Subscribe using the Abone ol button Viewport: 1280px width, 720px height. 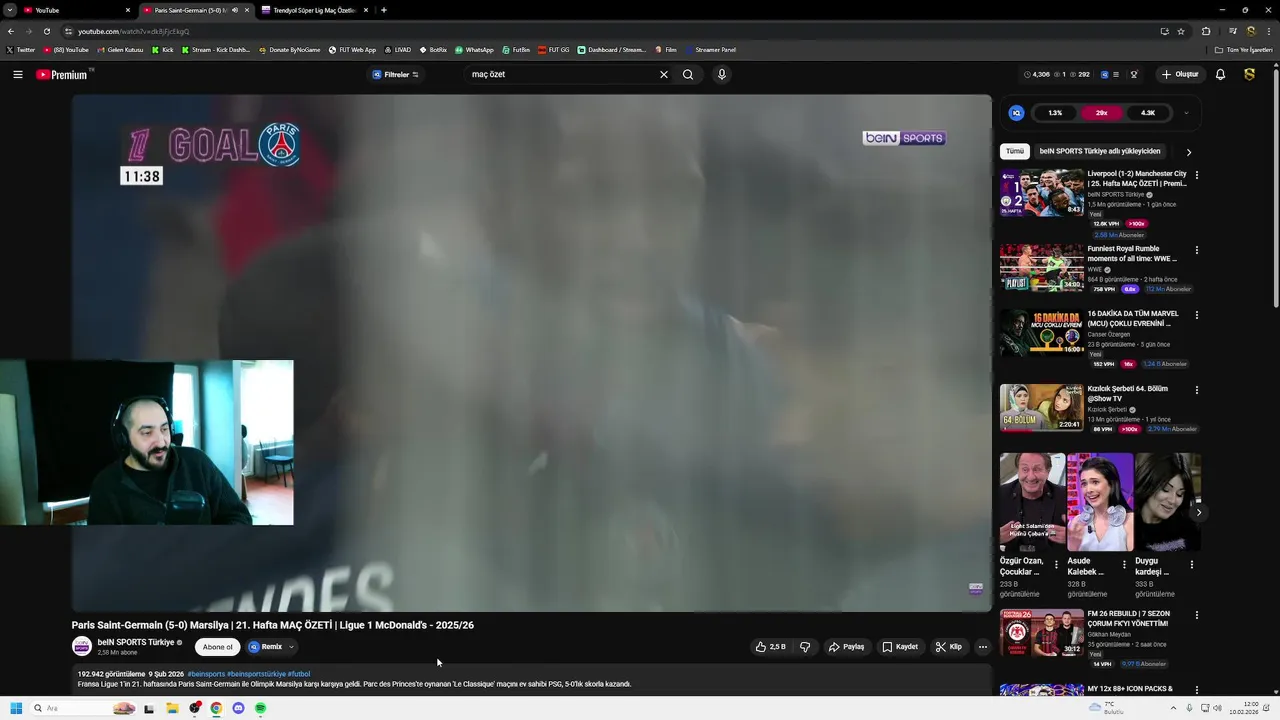[217, 647]
